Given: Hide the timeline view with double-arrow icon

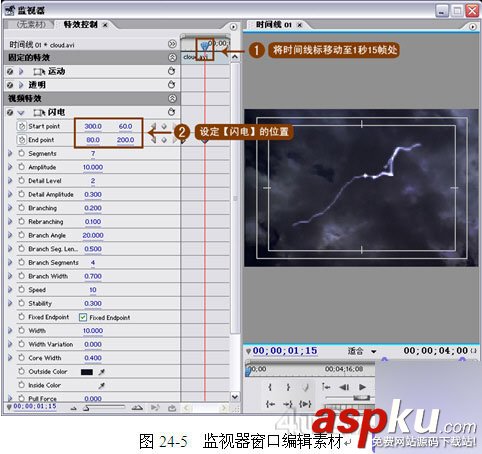Looking at the screenshot, I should click(172, 44).
